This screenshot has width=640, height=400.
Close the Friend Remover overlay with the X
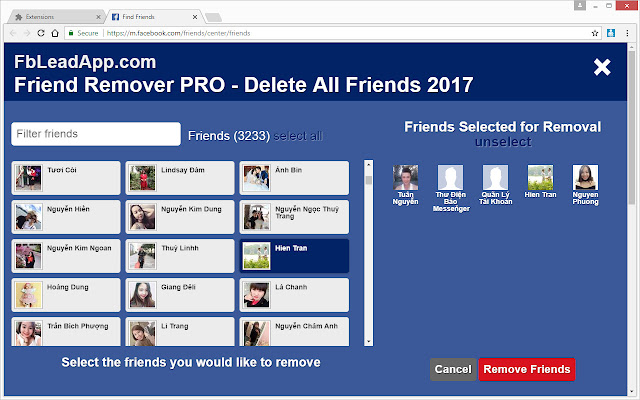(602, 67)
